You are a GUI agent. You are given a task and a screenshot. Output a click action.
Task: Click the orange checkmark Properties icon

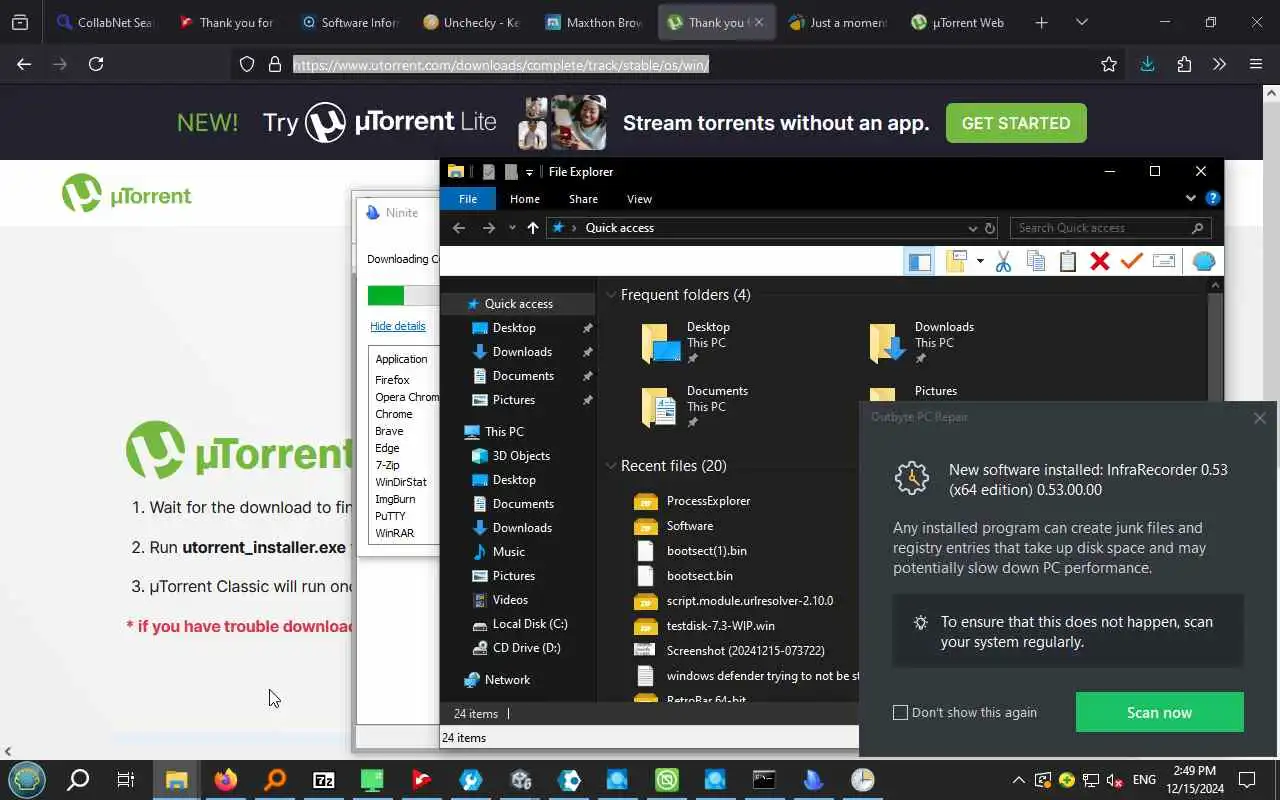pyautogui.click(x=1132, y=261)
